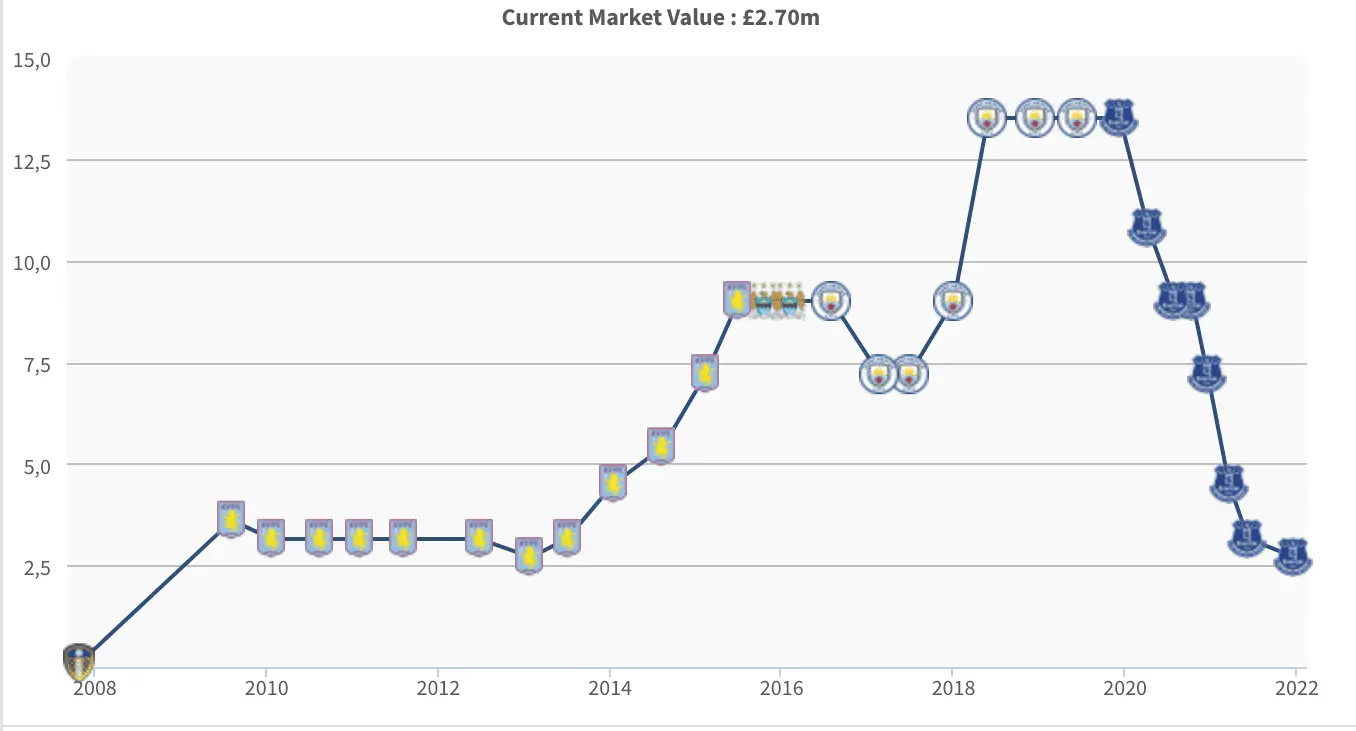Select the Aston Villa crest at 2014
The image size is (1356, 731).
click(613, 482)
